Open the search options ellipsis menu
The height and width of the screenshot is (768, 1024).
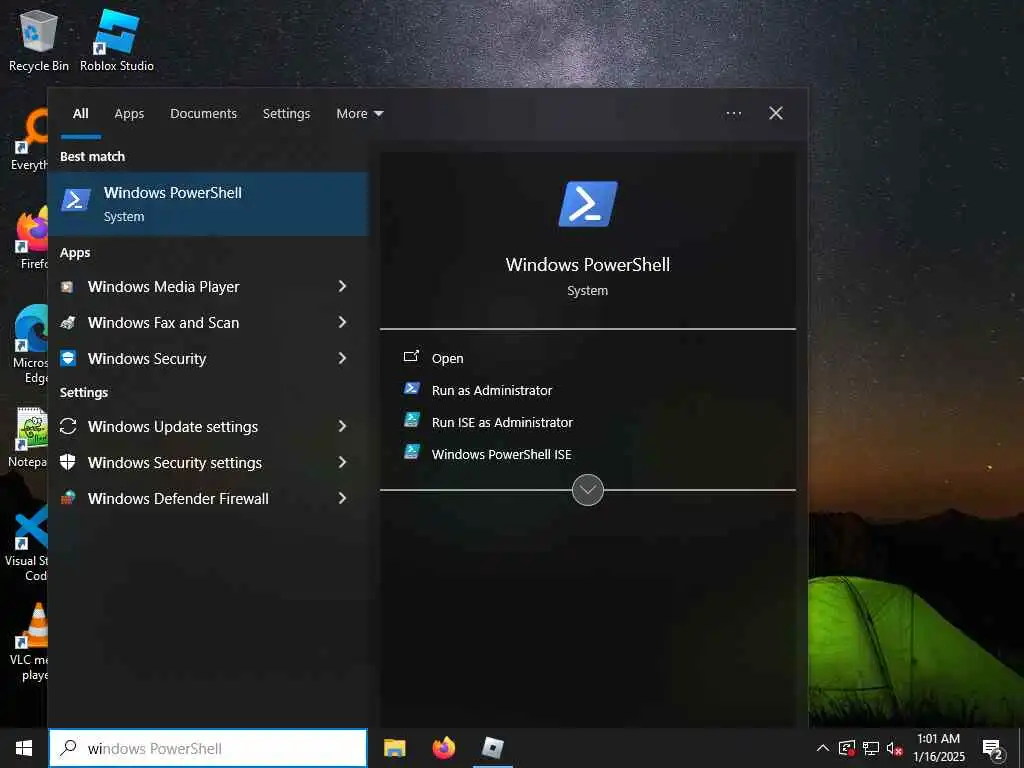[734, 114]
